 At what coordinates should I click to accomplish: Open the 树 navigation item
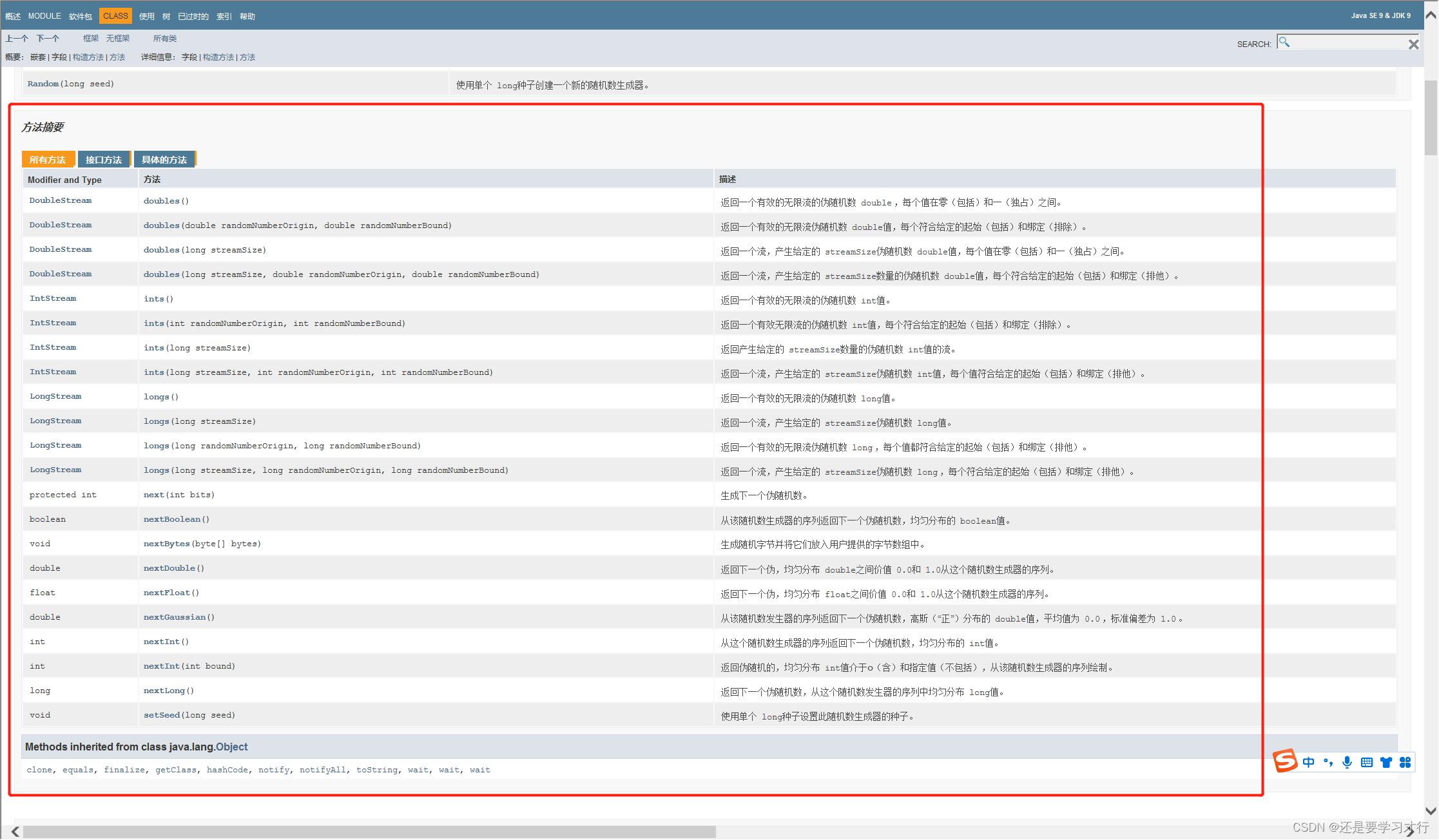click(166, 16)
